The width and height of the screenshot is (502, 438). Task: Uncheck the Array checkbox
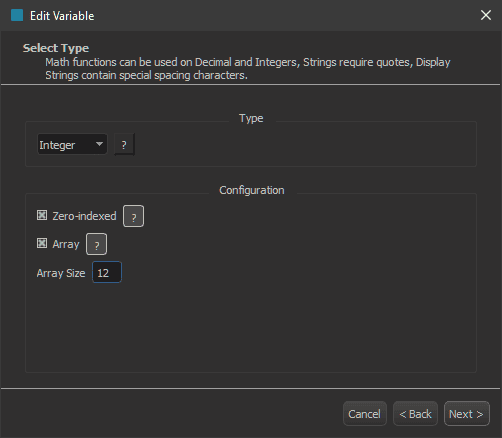click(42, 243)
